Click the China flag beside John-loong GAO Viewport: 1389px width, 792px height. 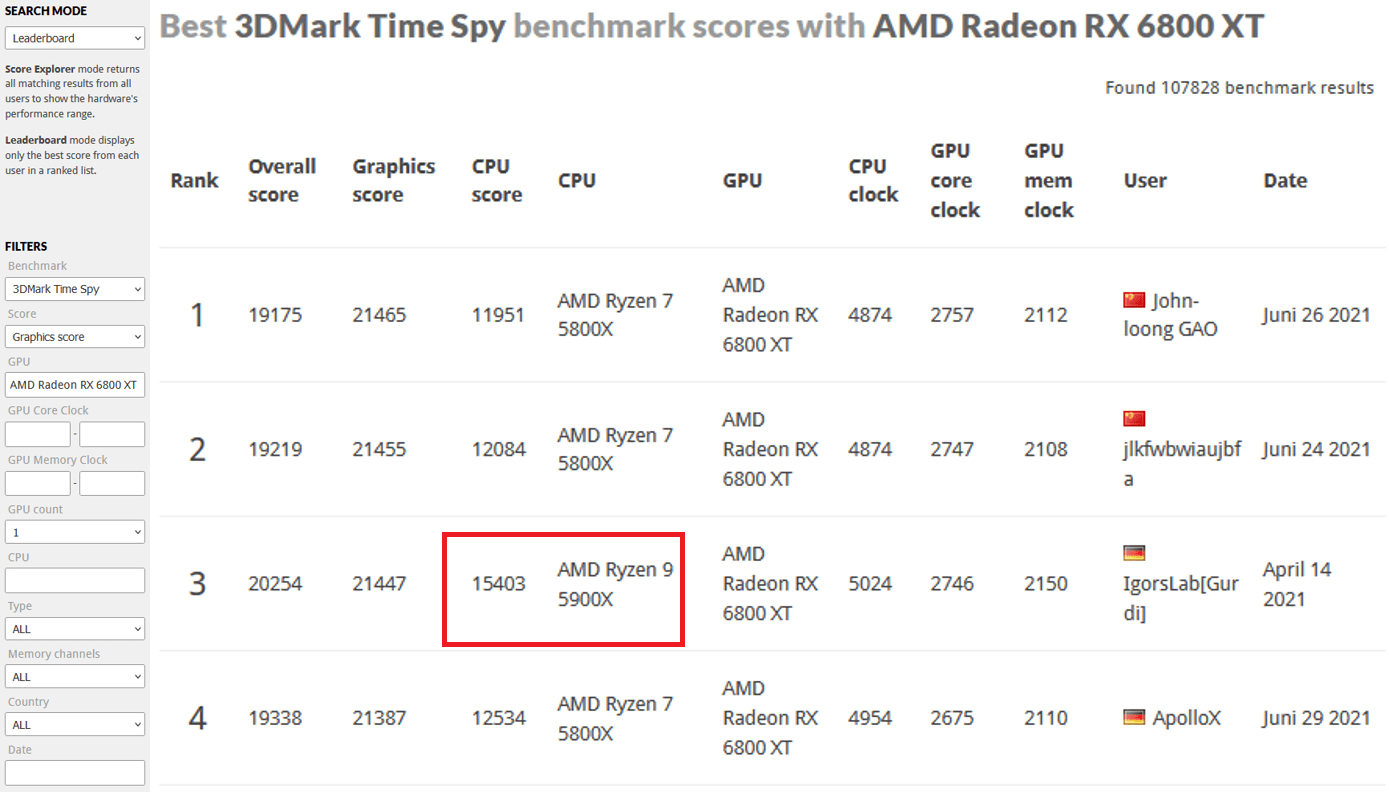(1134, 300)
